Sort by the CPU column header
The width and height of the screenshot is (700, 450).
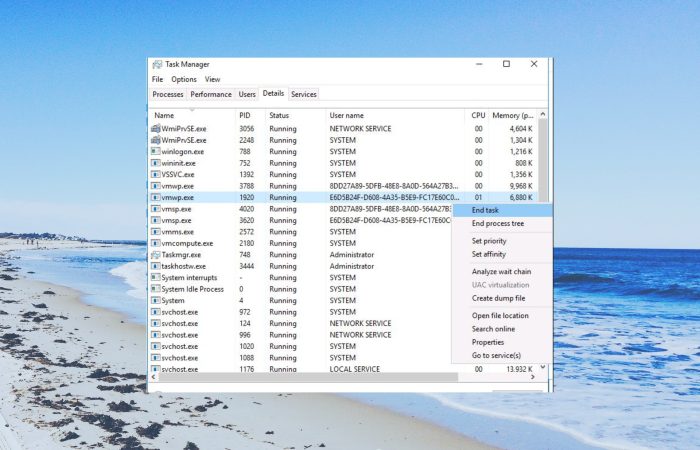point(477,115)
